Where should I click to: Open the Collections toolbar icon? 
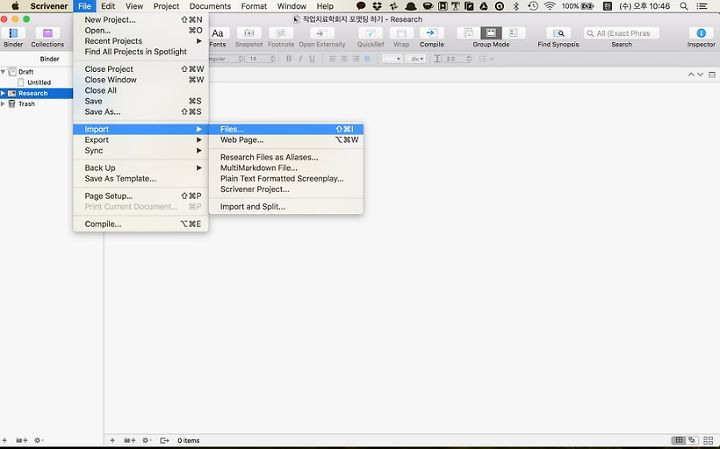coord(47,34)
